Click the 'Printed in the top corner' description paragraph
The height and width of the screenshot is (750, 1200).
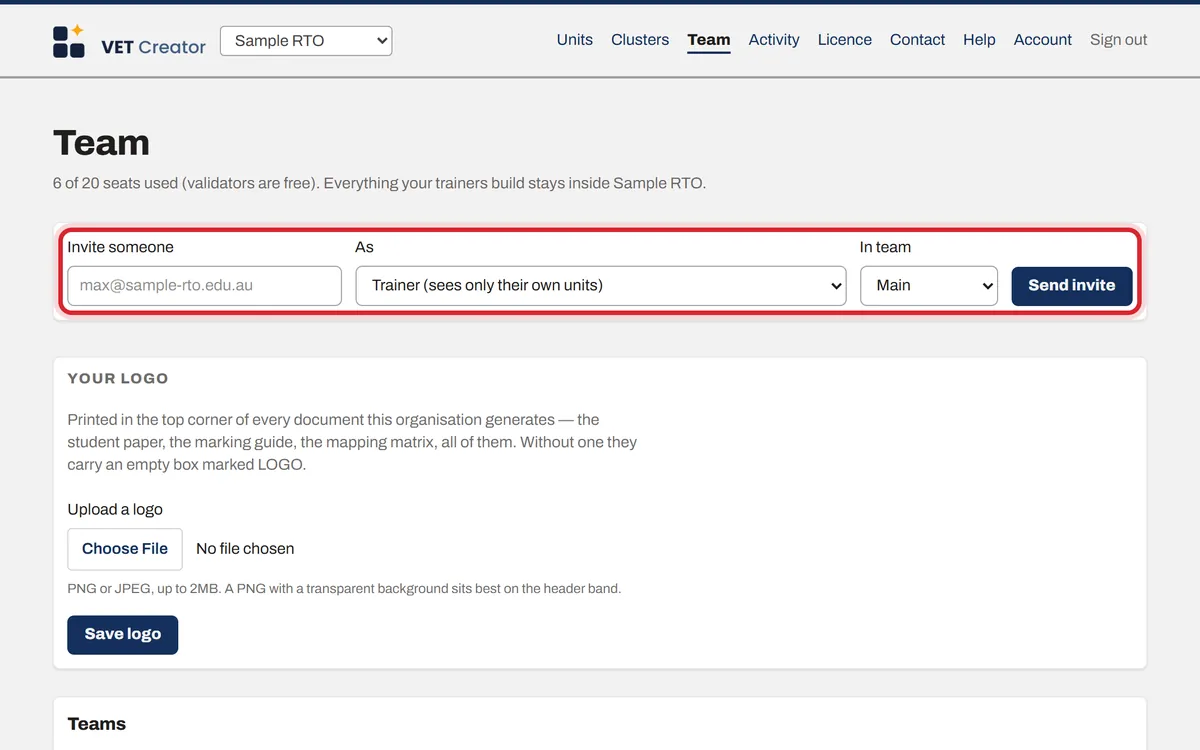click(352, 442)
